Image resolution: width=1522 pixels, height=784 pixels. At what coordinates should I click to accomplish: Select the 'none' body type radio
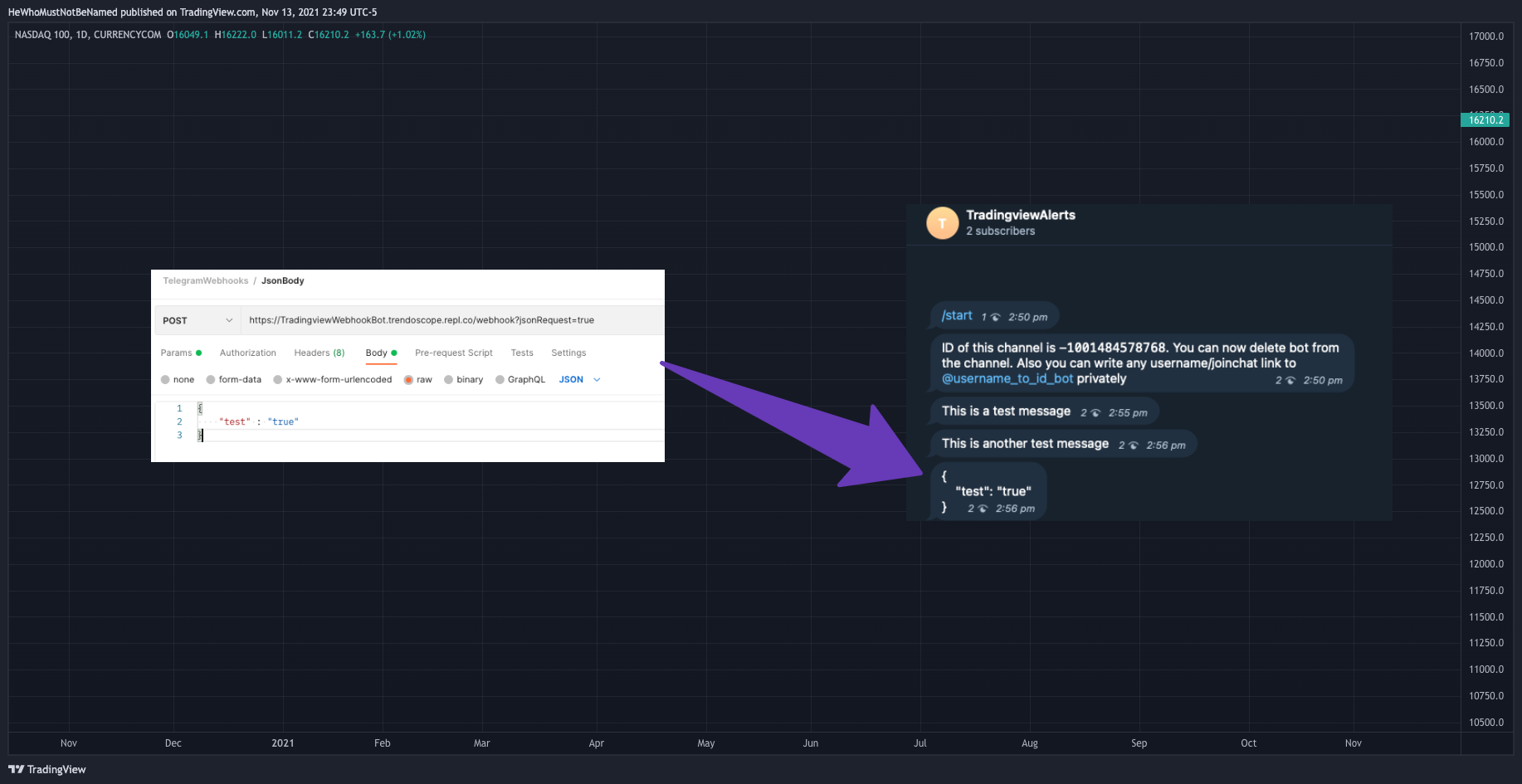[x=165, y=380]
